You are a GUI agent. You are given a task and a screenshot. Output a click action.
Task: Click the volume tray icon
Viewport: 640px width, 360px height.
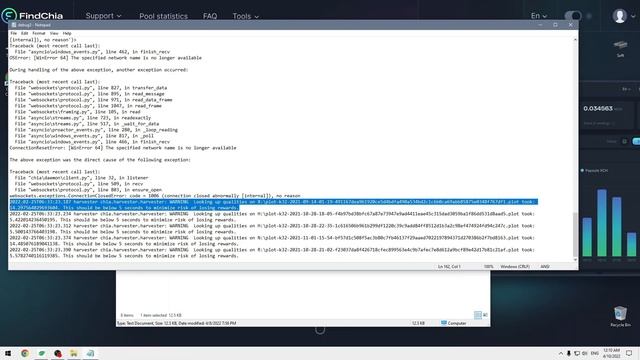pos(584,353)
